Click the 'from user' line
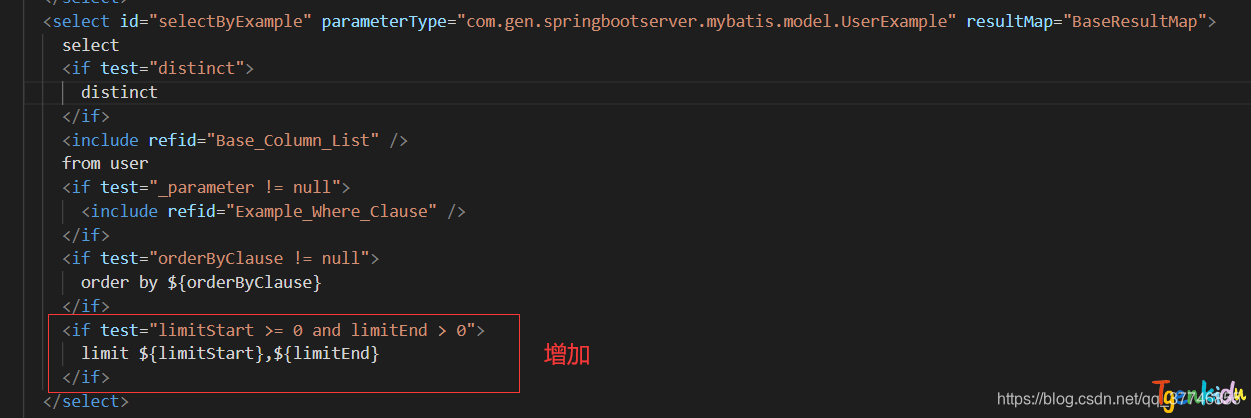This screenshot has height=418, width=1251. click(105, 163)
